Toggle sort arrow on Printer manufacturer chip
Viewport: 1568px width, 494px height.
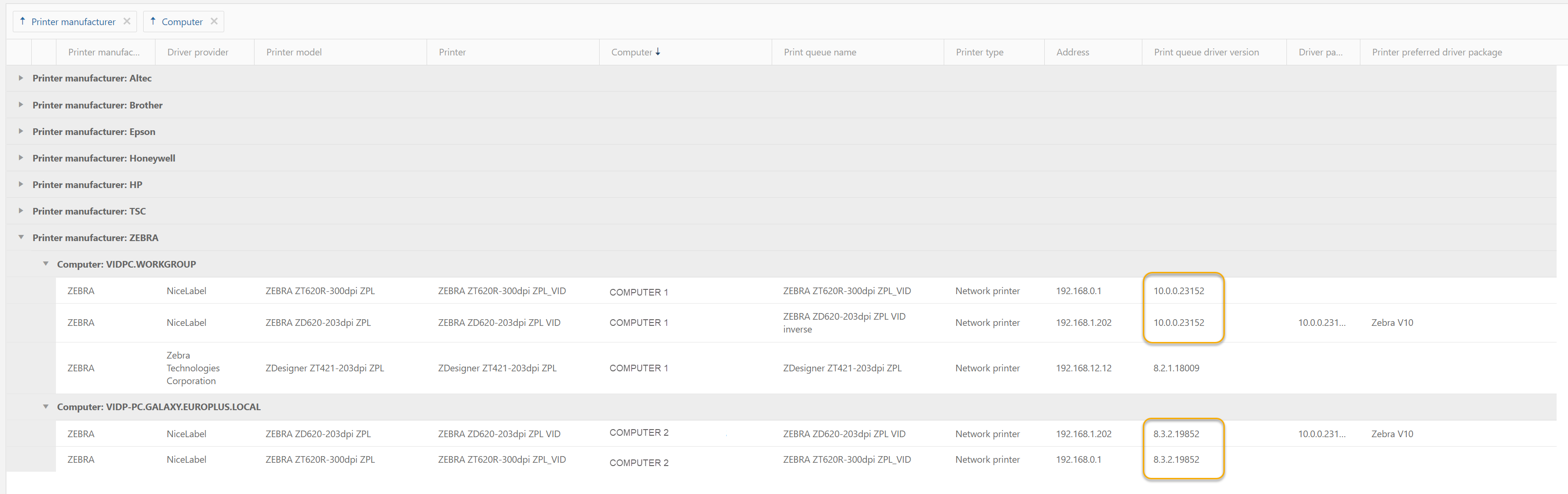23,21
